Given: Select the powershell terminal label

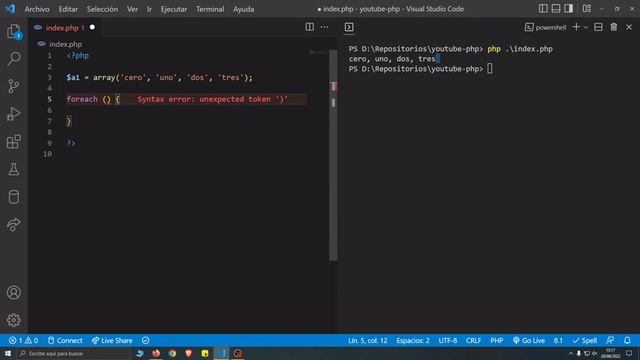Looking at the screenshot, I should coord(546,27).
